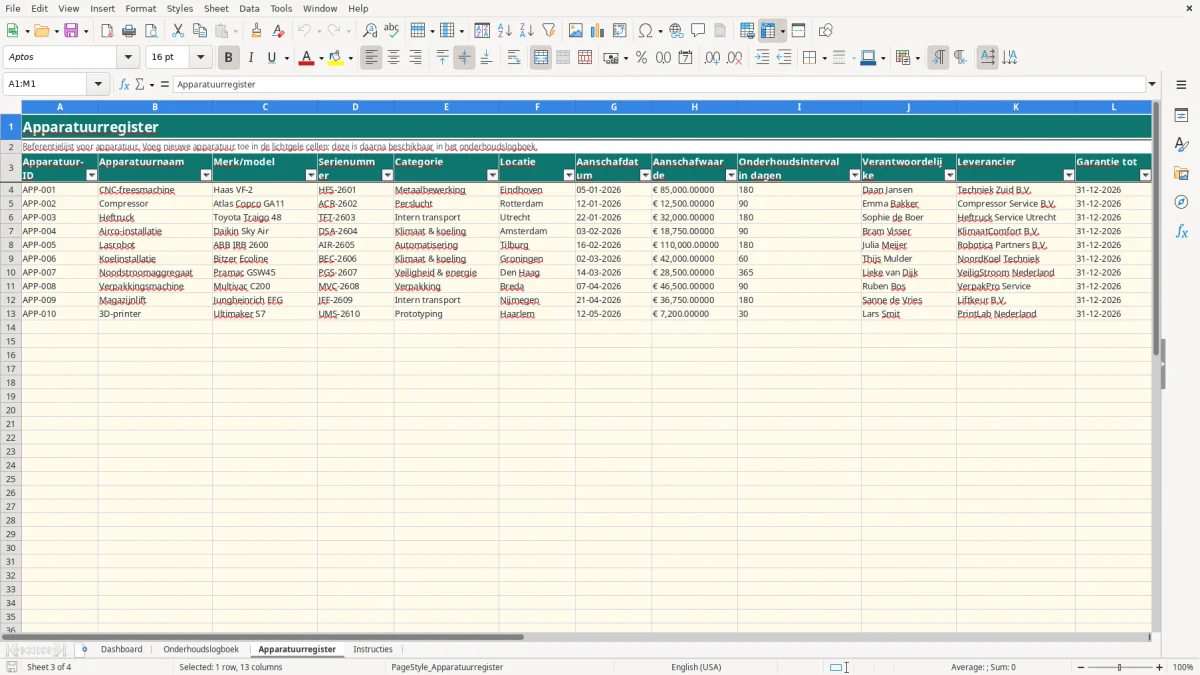This screenshot has width=1200, height=675.
Task: Open the Sort dialog
Action: click(x=482, y=31)
